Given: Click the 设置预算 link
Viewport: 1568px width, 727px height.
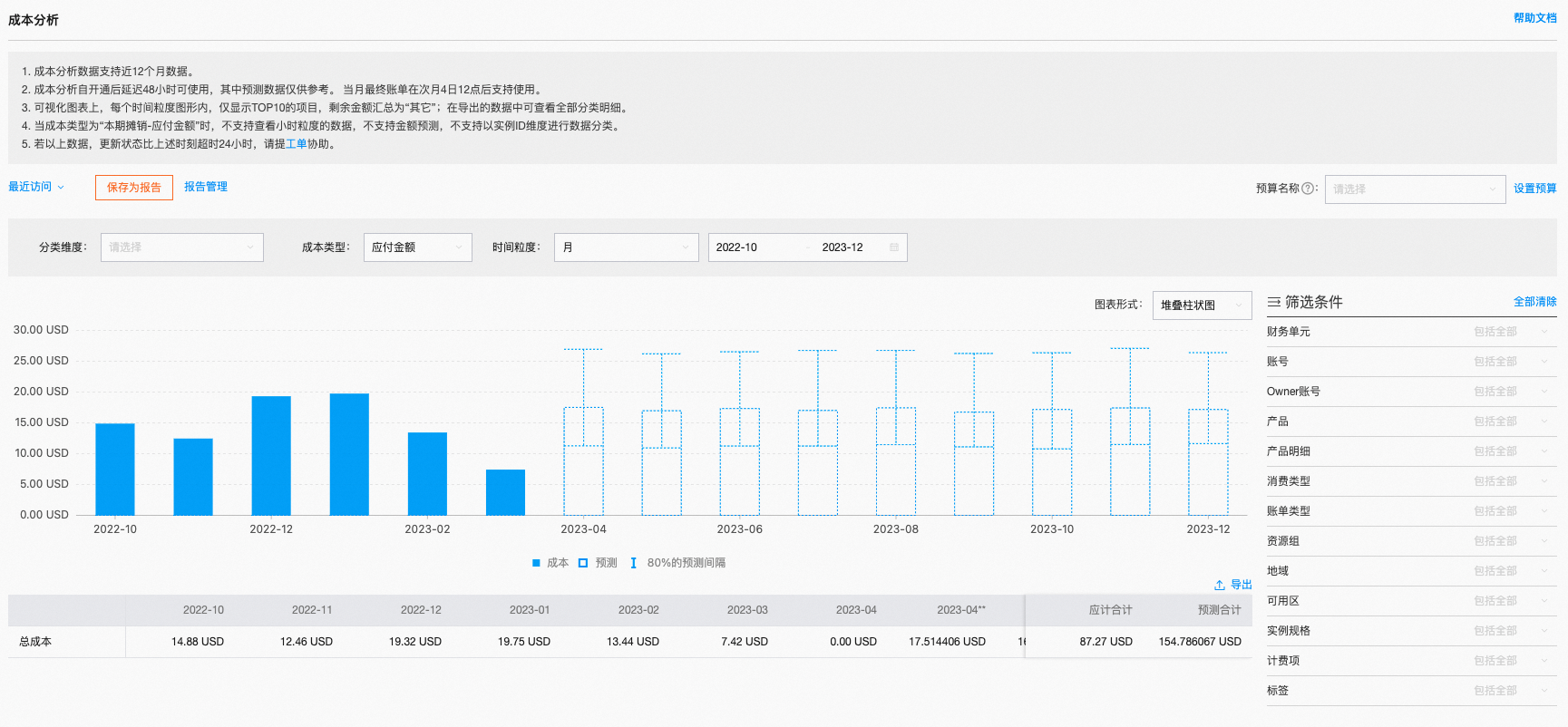Looking at the screenshot, I should (x=1534, y=189).
